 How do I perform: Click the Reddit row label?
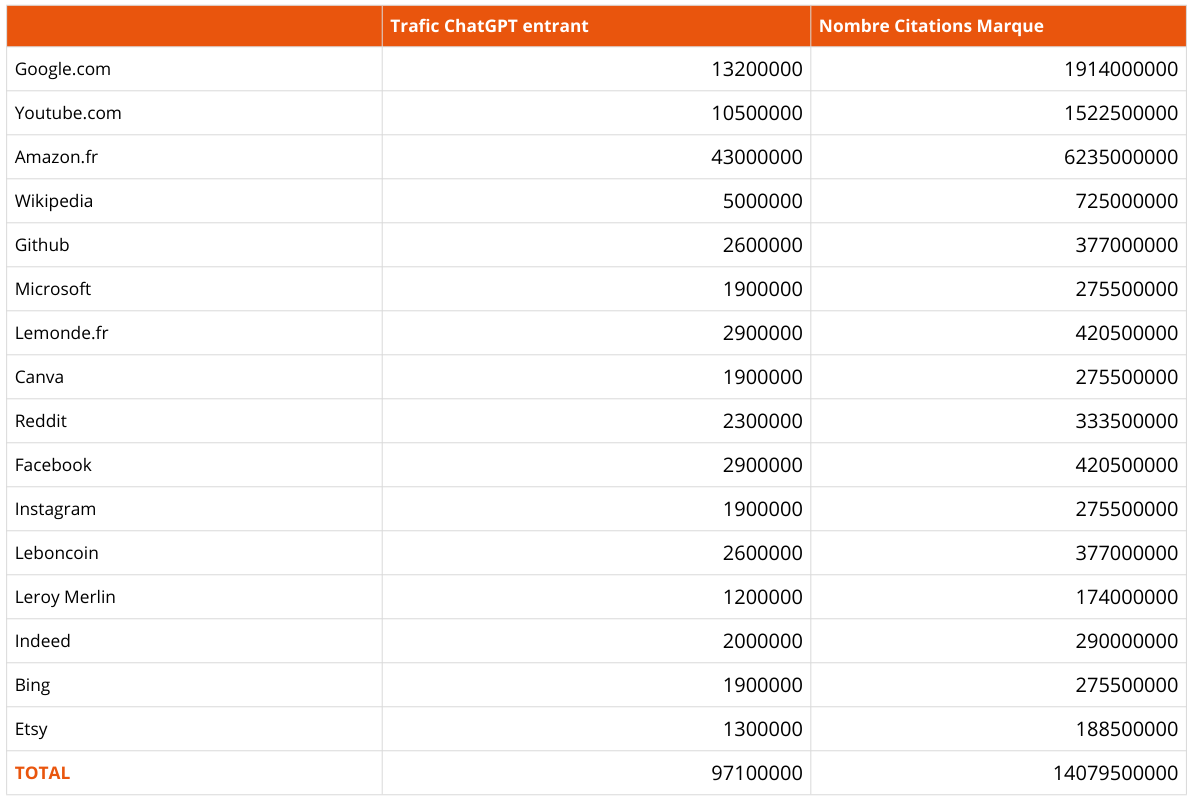pos(41,421)
